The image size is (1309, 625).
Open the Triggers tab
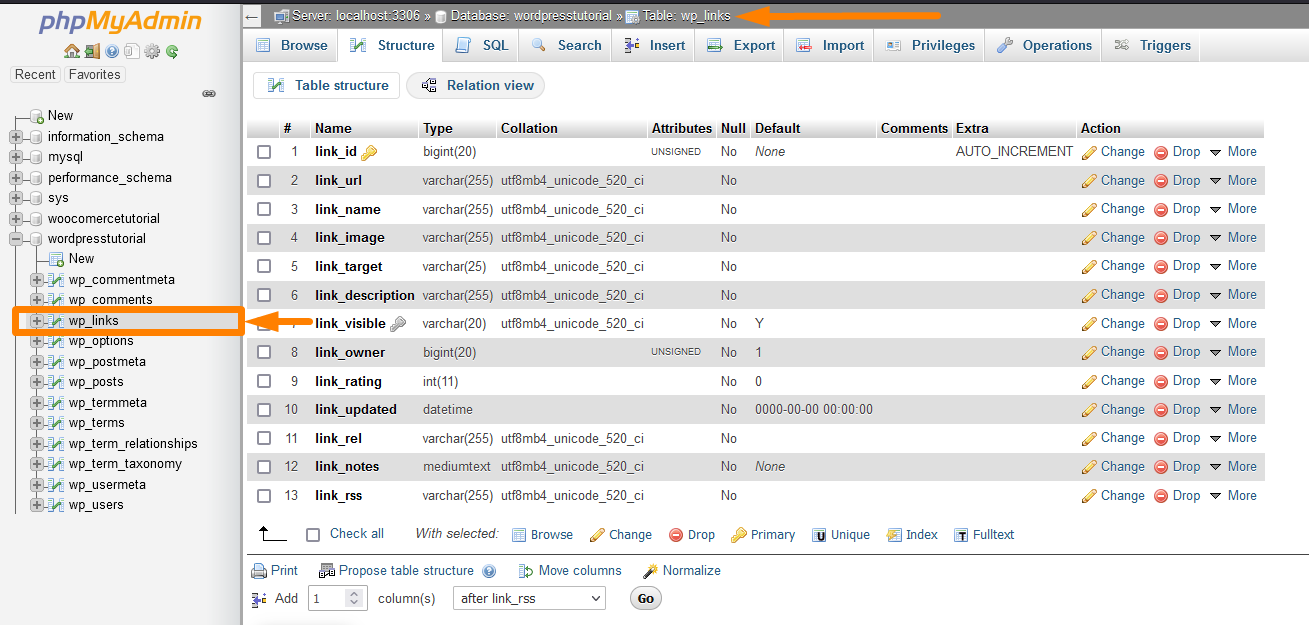[1152, 45]
